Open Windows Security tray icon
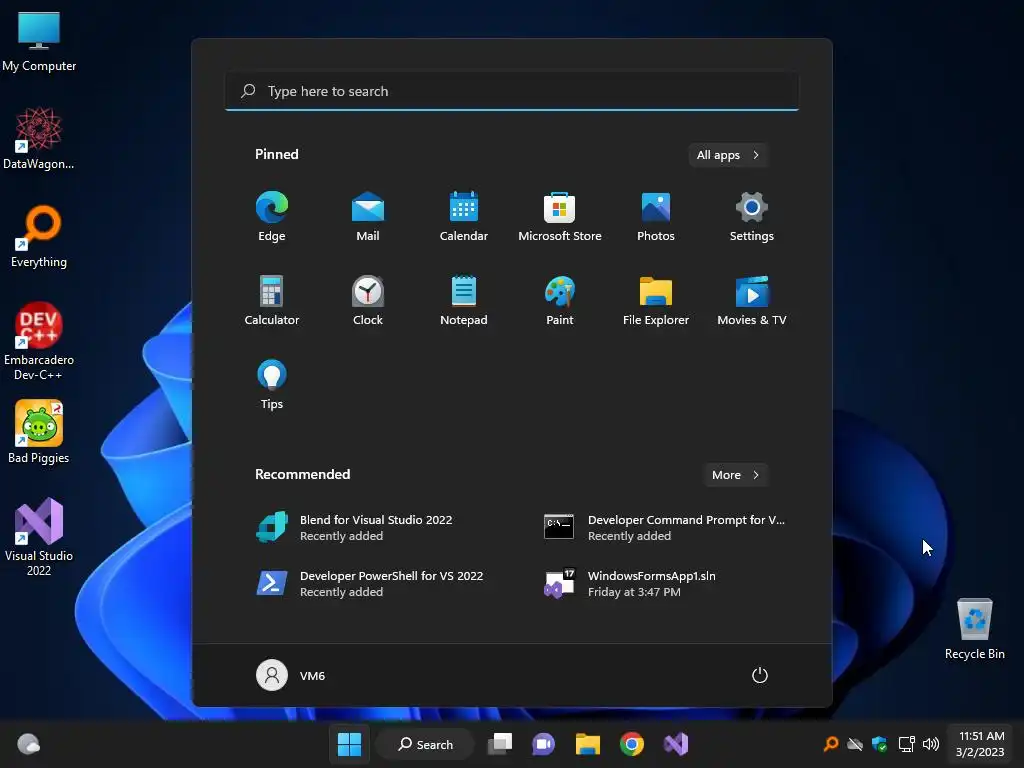 click(880, 744)
